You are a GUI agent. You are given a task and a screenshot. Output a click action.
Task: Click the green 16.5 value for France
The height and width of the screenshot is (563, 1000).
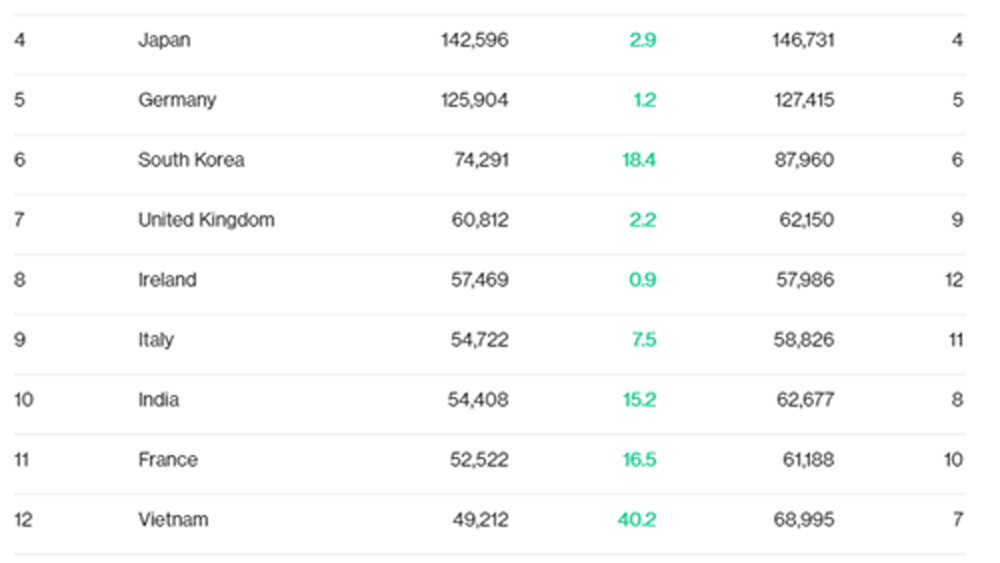point(639,460)
